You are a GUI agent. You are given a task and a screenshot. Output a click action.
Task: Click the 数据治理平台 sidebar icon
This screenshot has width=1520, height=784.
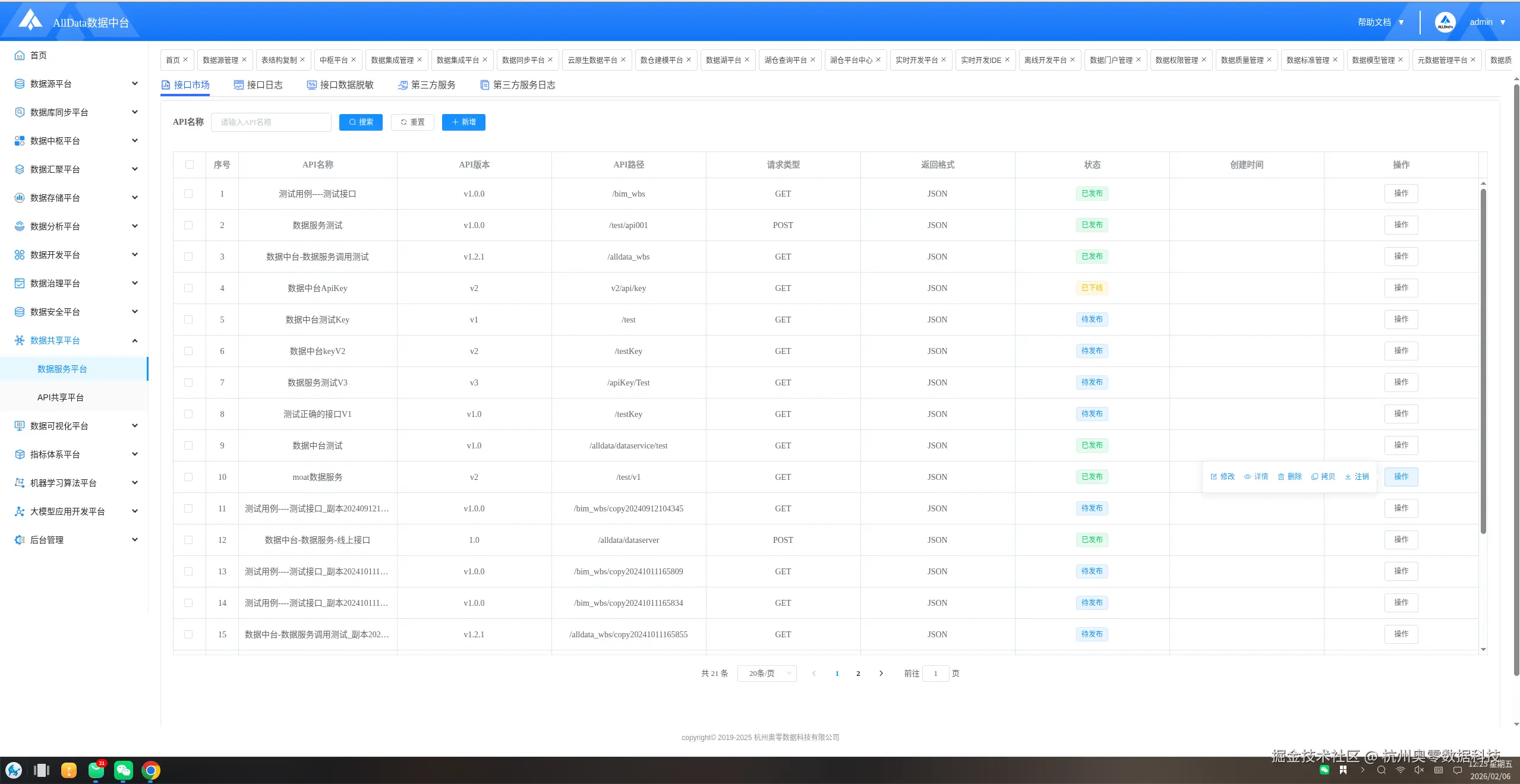19,283
